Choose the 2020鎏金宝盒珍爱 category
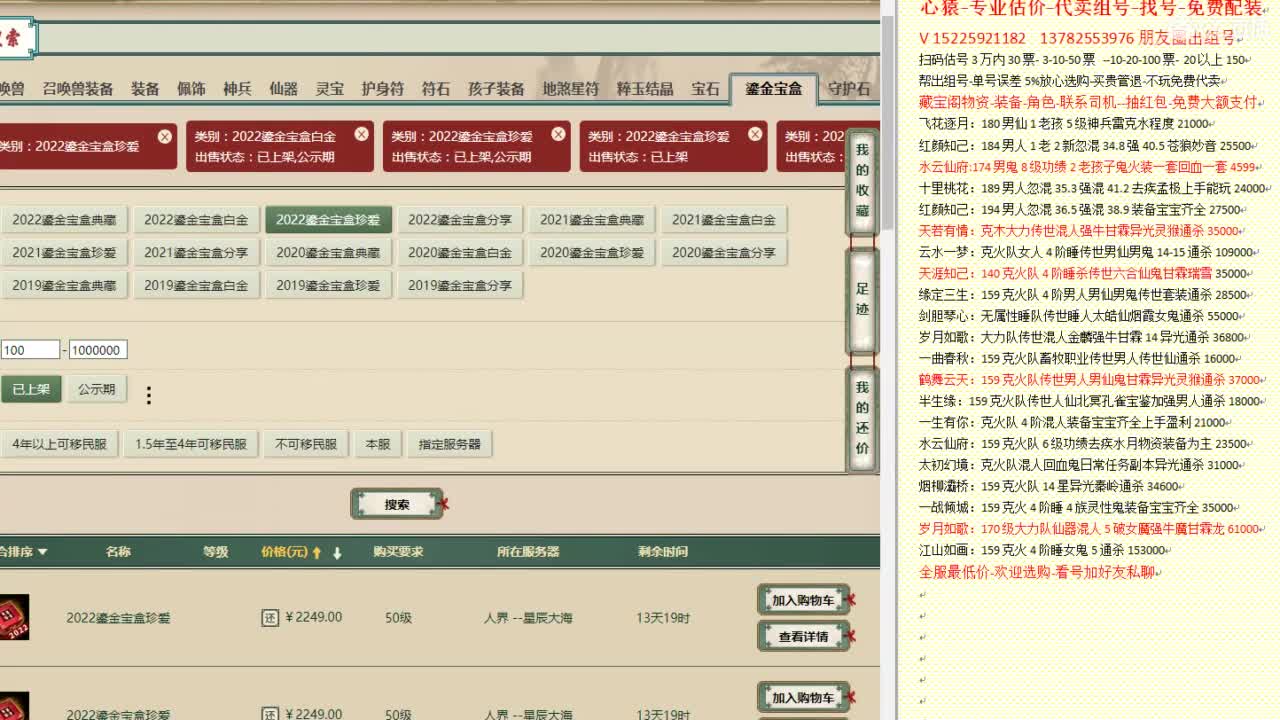Viewport: 1280px width, 720px height. (592, 252)
